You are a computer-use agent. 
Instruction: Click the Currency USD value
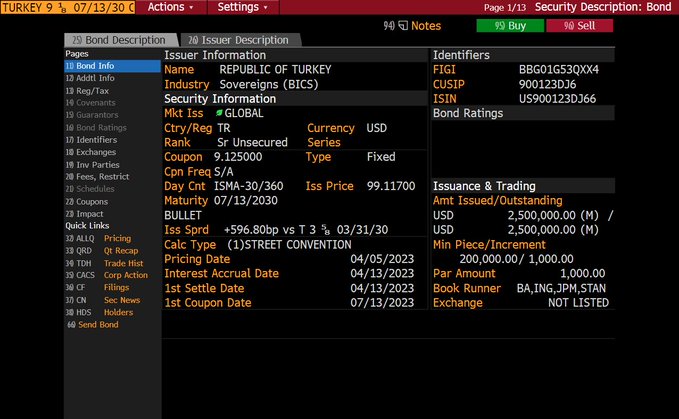coord(377,128)
